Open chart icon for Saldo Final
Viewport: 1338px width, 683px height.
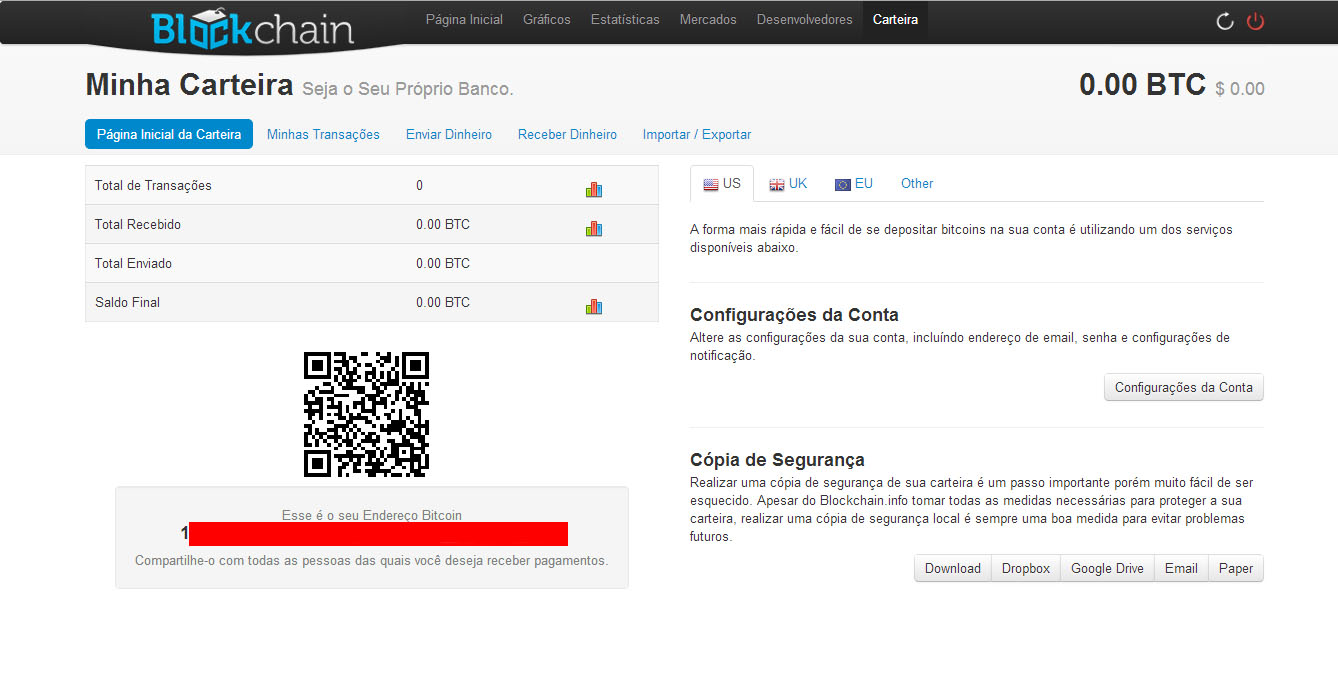click(x=594, y=306)
